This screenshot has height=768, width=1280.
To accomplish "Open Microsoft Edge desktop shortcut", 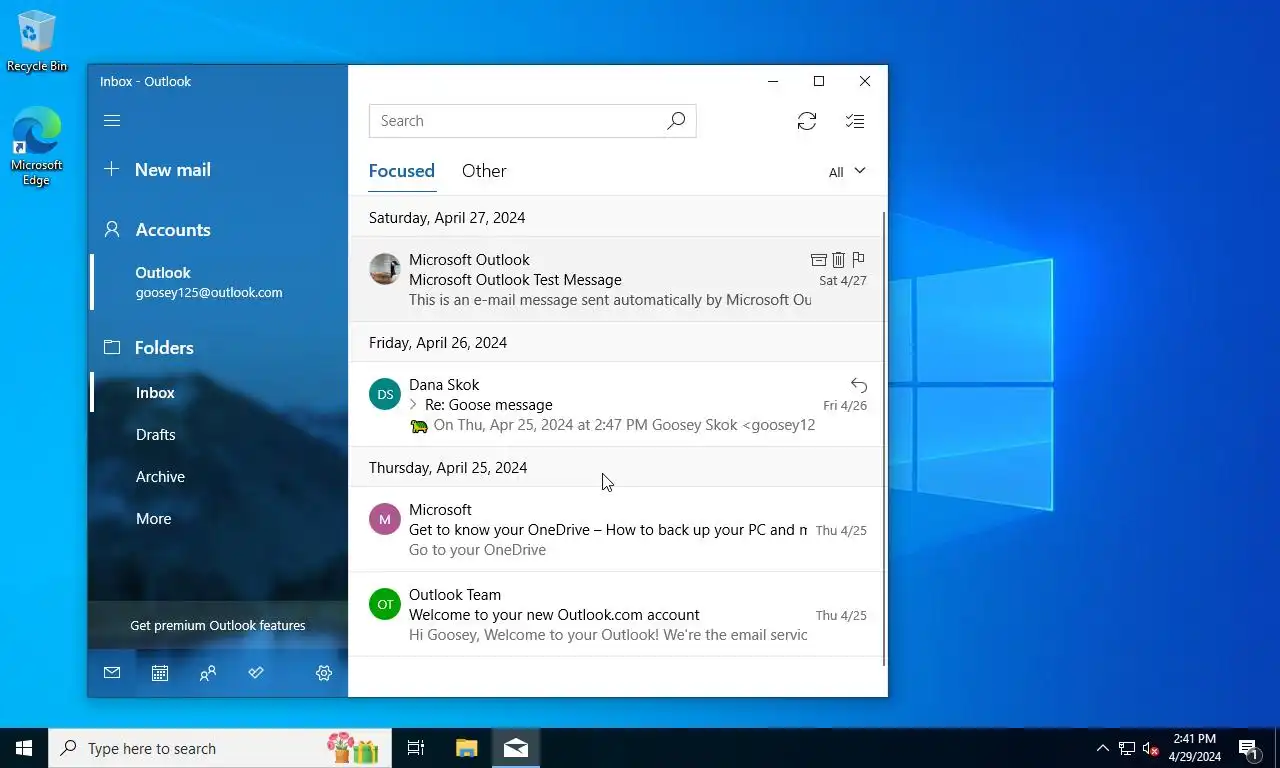I will tap(37, 146).
